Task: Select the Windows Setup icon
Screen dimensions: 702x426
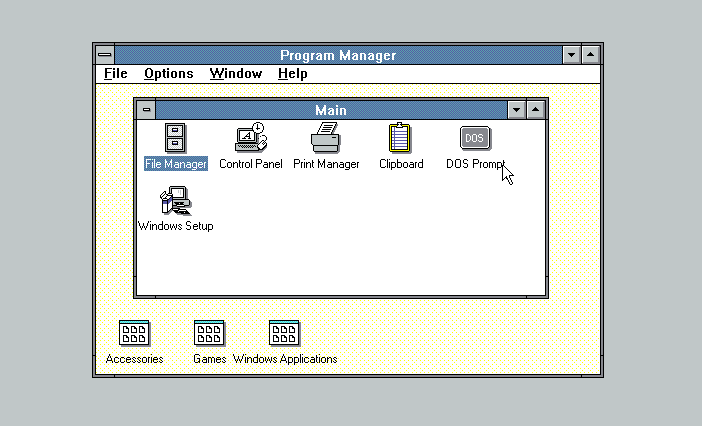Action: coord(175,201)
